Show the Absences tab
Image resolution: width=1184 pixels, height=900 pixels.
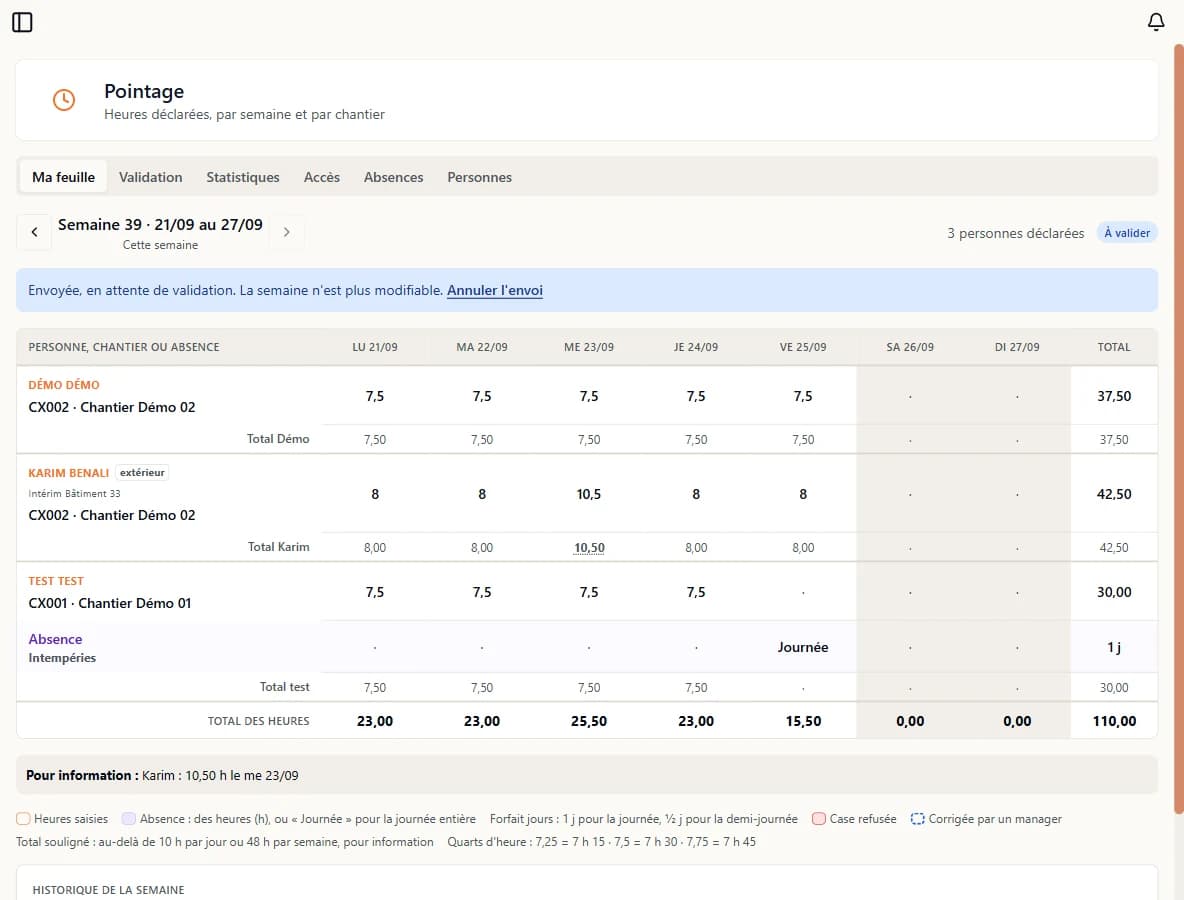pyautogui.click(x=393, y=177)
